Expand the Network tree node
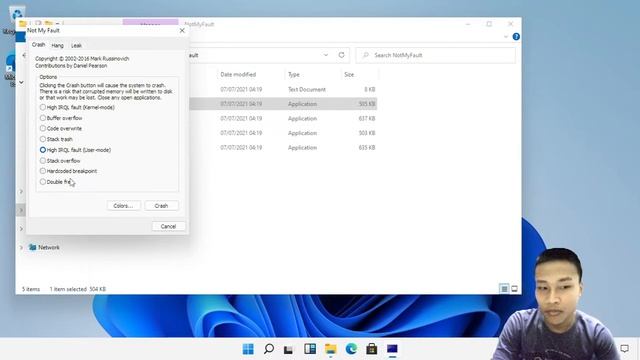 pos(21,247)
